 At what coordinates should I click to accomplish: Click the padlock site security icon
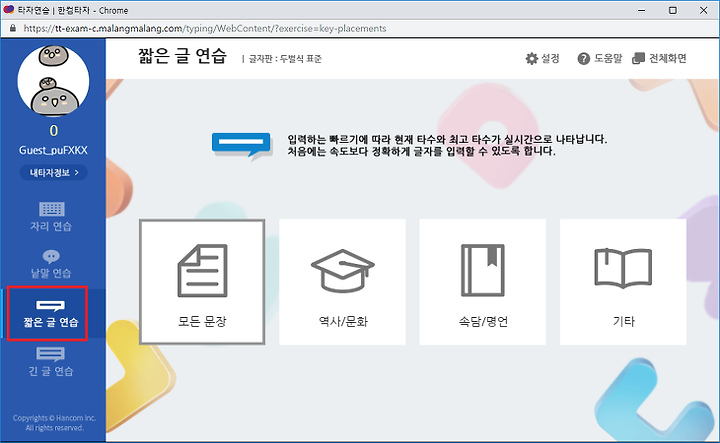[x=12, y=28]
